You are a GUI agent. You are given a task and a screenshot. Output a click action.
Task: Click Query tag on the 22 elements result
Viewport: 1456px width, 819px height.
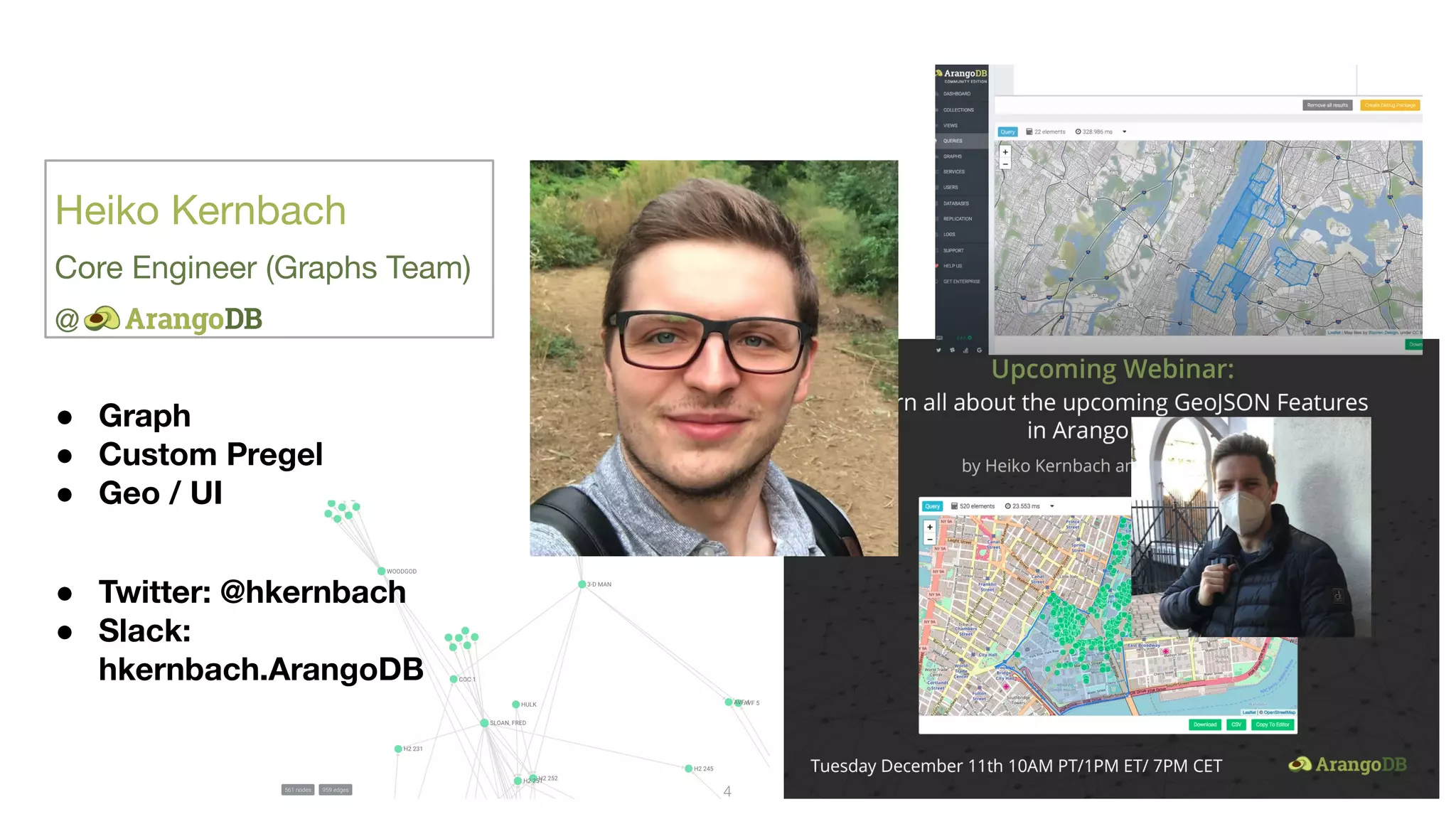click(1008, 132)
